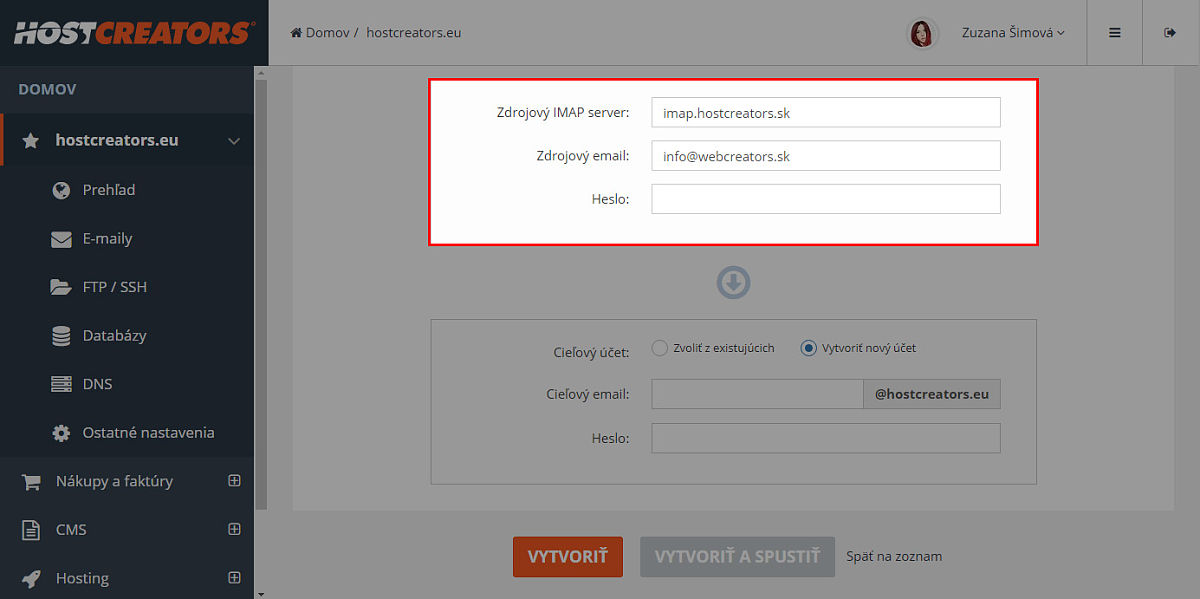Click the @hostcreators.eu domain suffix
The height and width of the screenshot is (599, 1200).
pos(932,394)
